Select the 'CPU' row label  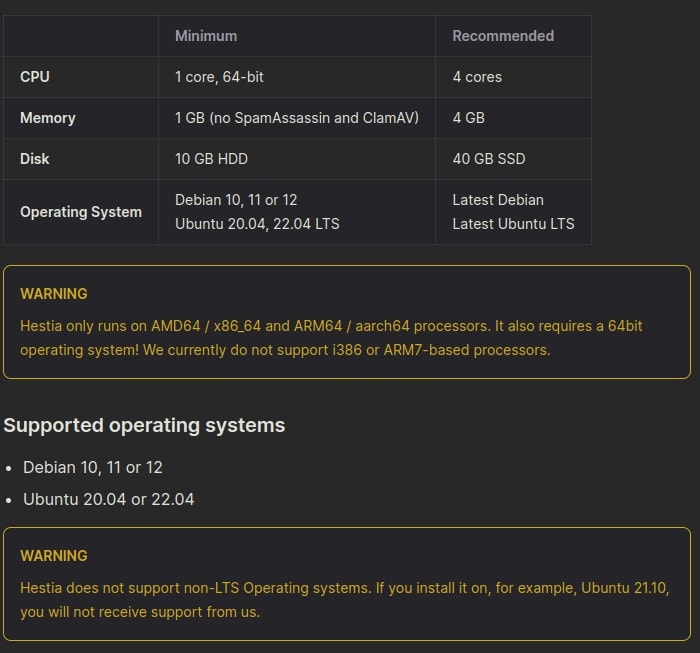click(35, 77)
